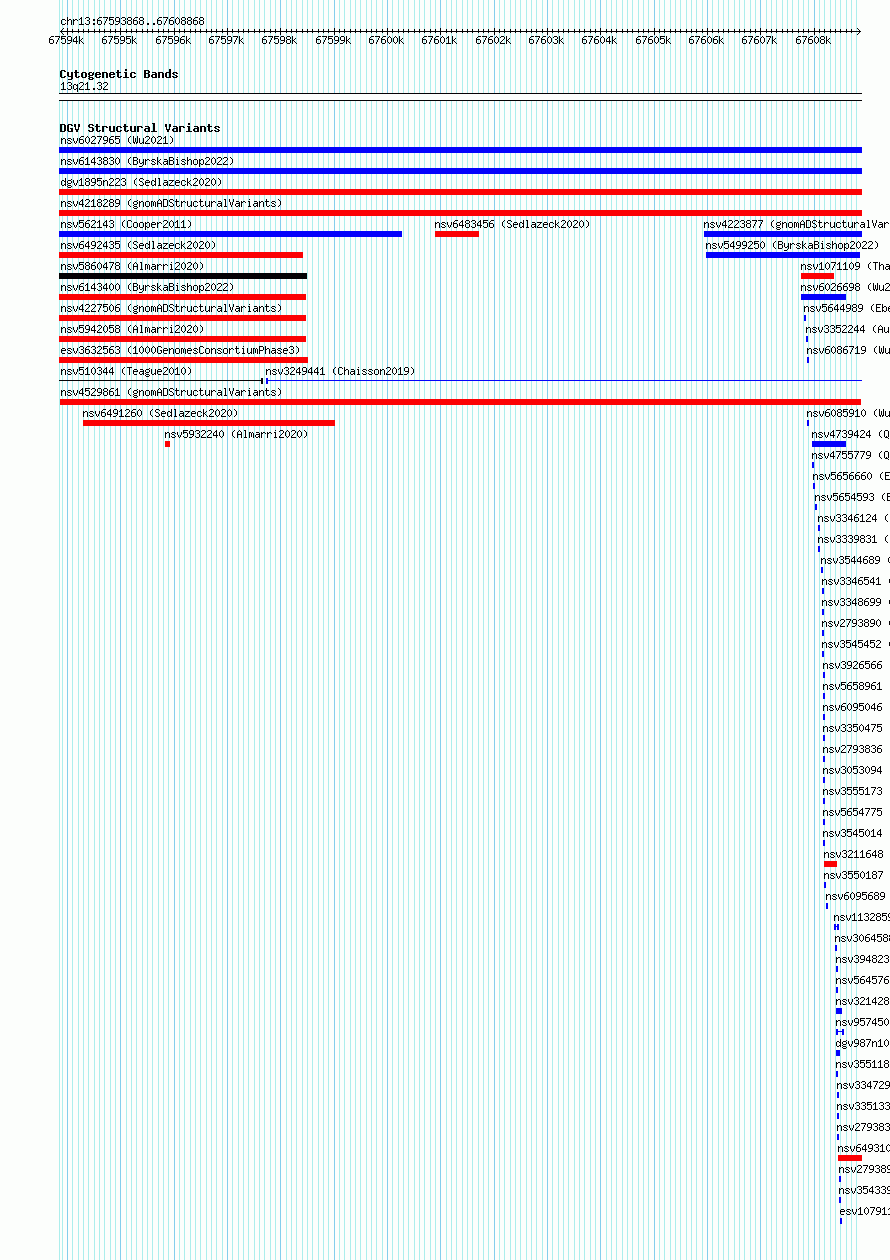Click the red bar under nsv6491260

pos(209,423)
